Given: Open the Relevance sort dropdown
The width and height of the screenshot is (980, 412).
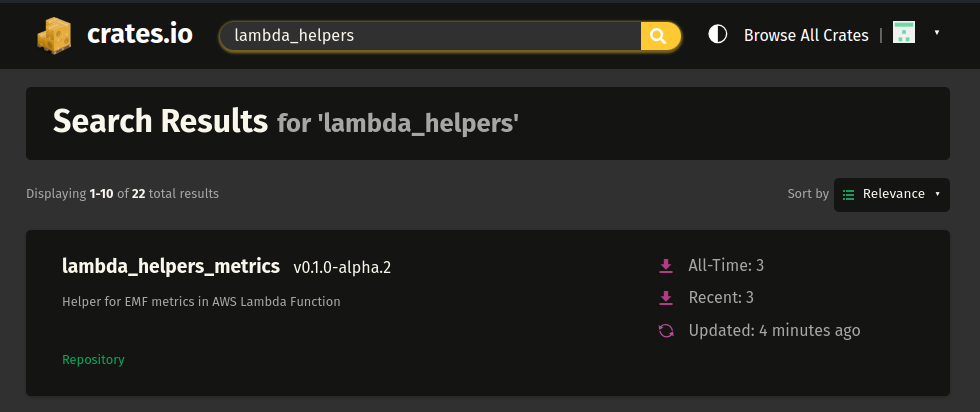Looking at the screenshot, I should point(892,194).
